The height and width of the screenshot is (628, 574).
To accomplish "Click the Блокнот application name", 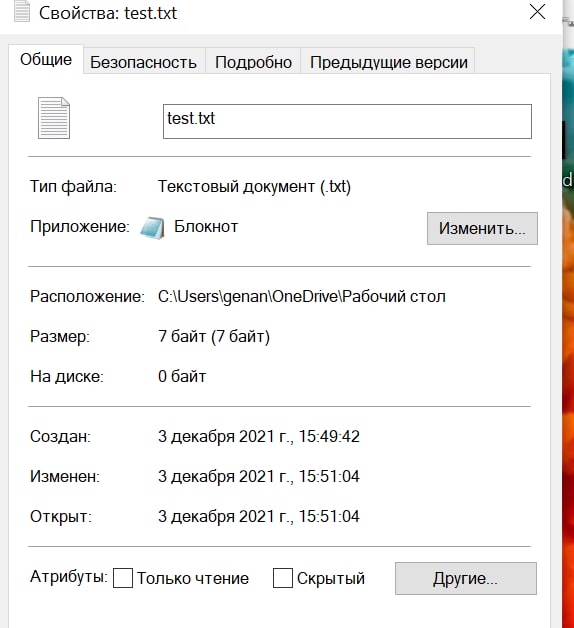I will point(206,227).
